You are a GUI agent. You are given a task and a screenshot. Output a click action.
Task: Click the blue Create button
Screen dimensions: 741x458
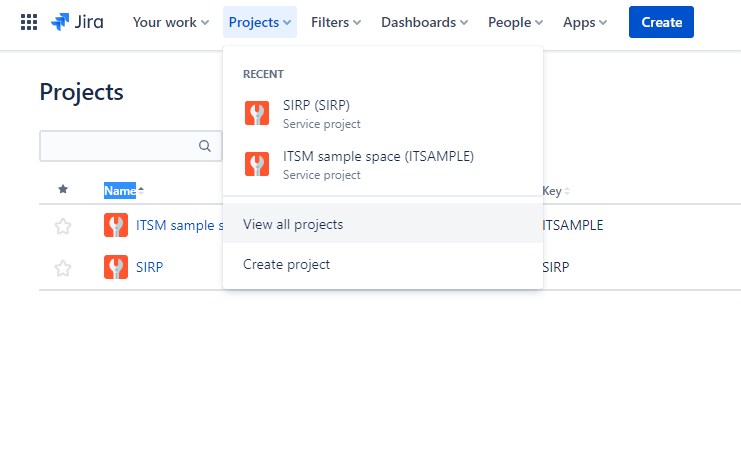coord(661,22)
